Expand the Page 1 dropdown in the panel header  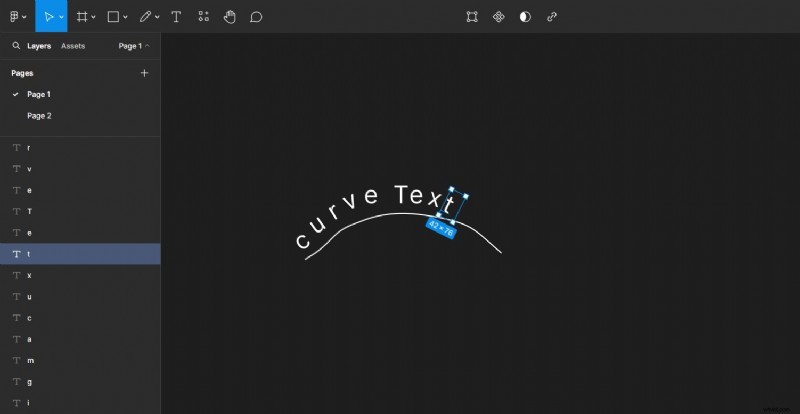click(x=134, y=46)
